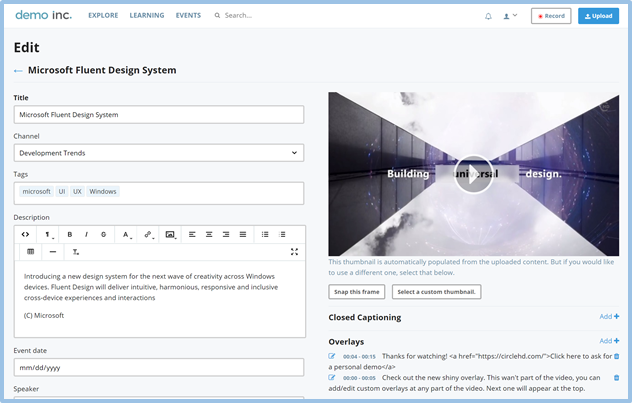
Task: Click the 00:00 - 00:05 timestamp
Action: click(359, 378)
